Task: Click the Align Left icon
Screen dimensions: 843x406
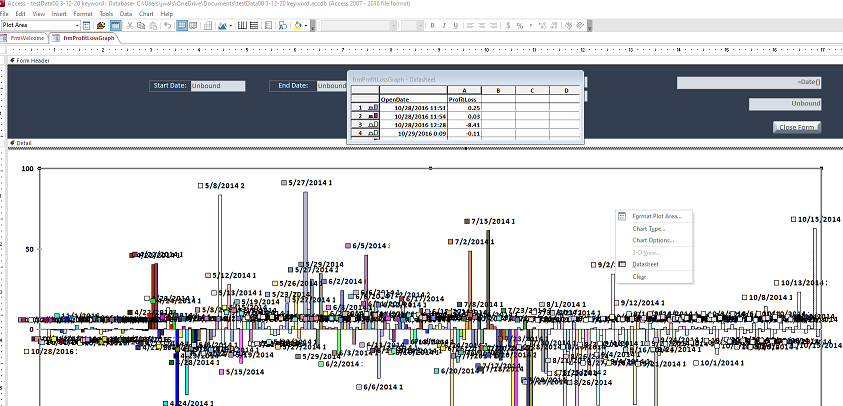Action: click(x=470, y=25)
